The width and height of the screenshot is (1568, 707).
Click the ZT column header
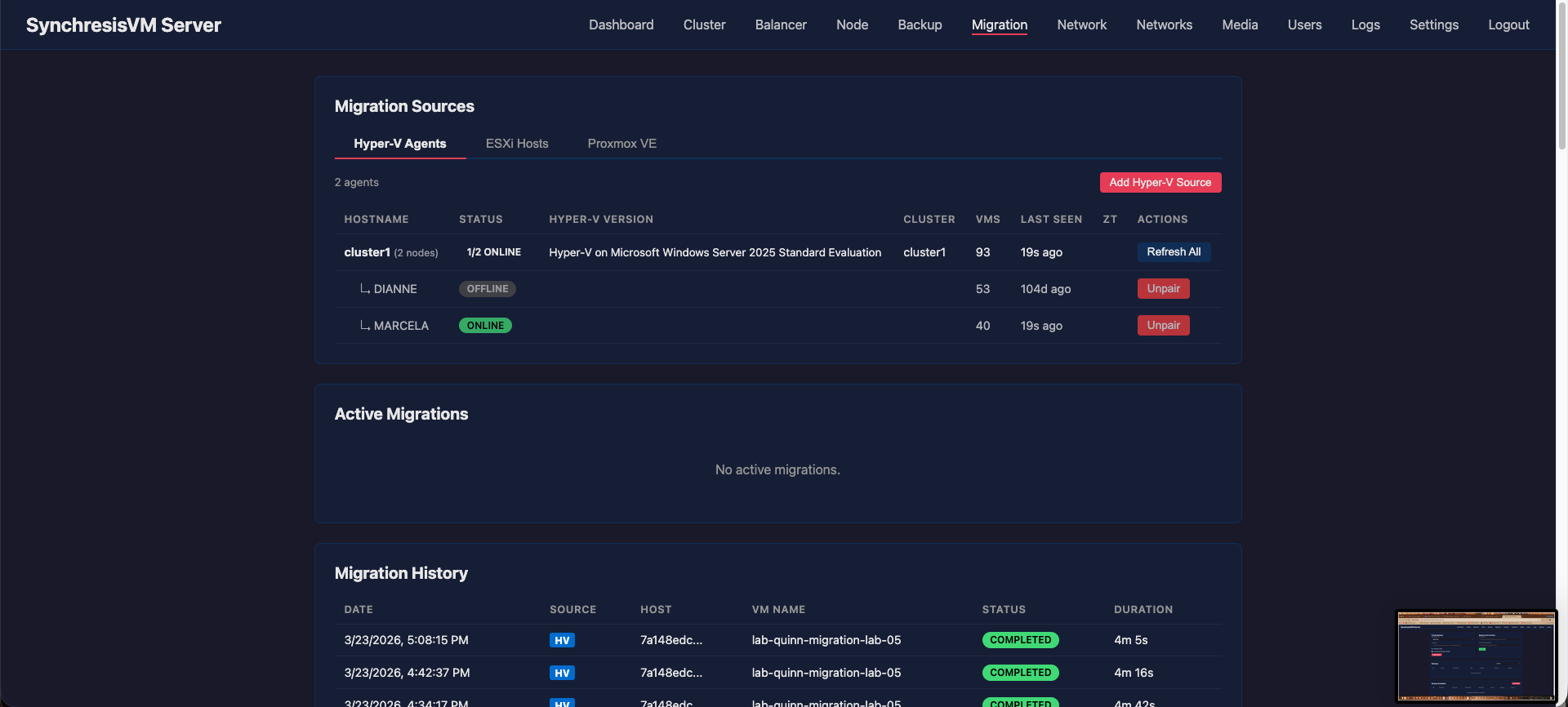pyautogui.click(x=1110, y=220)
